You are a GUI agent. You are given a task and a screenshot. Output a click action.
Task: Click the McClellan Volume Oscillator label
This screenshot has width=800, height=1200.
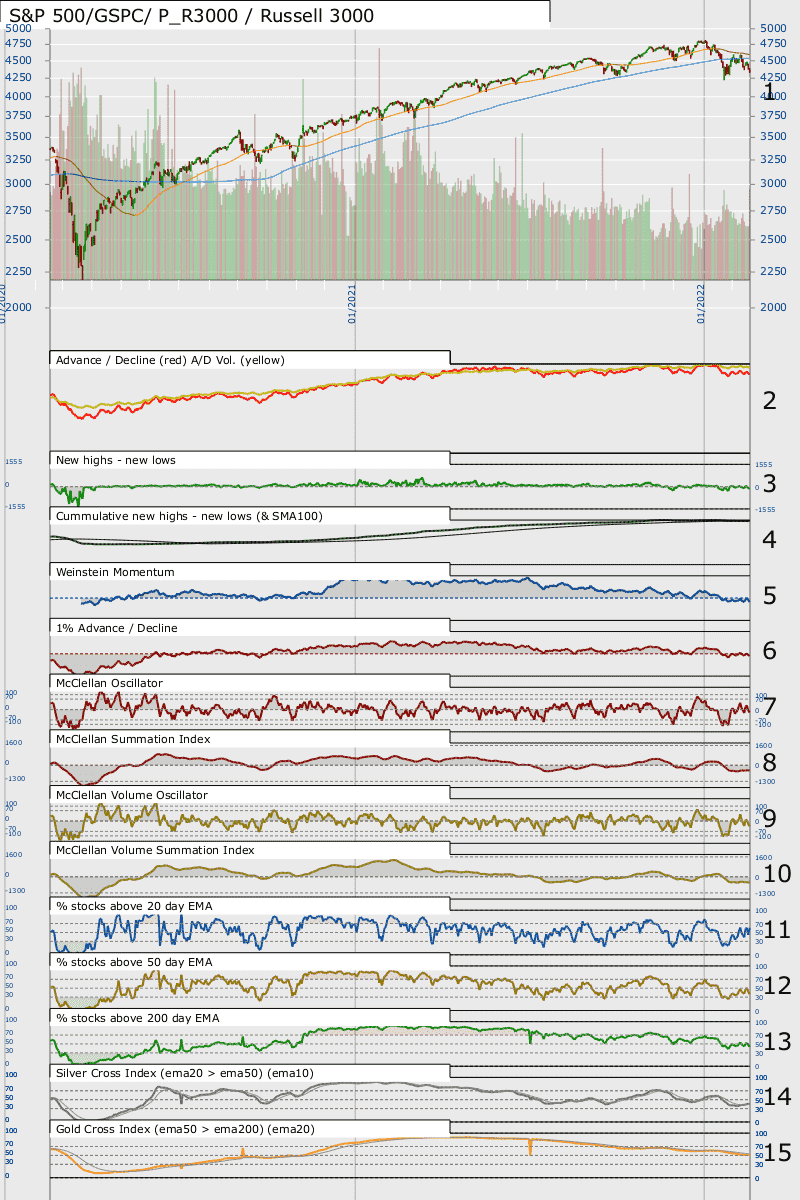132,795
